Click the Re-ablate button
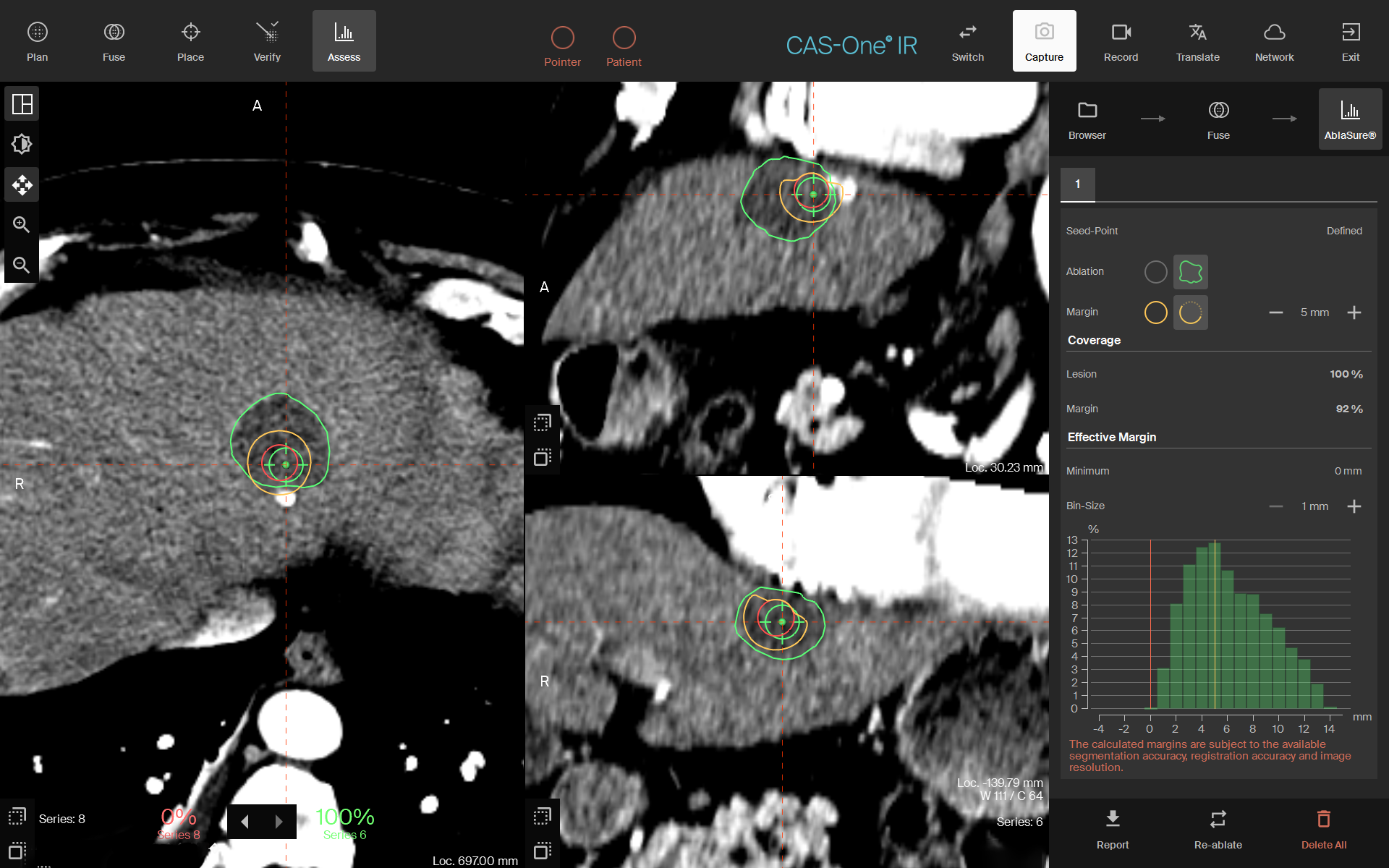The image size is (1389, 868). point(1218,830)
